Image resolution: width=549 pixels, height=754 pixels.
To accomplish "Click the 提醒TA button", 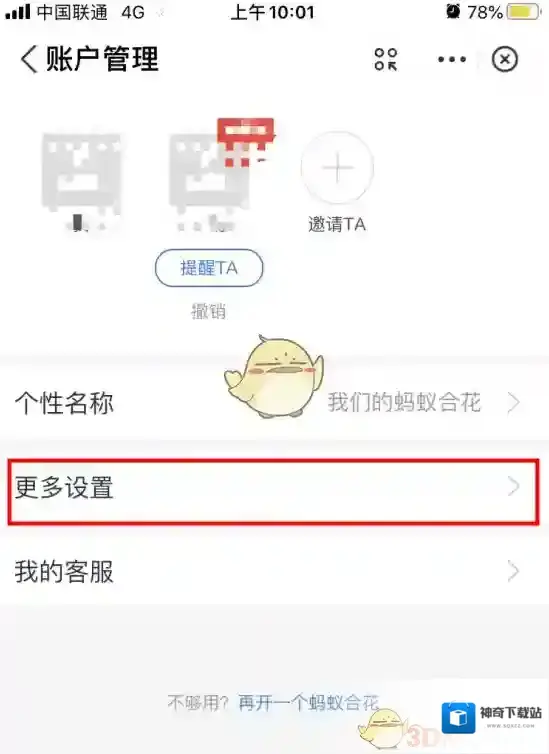I will (x=209, y=268).
